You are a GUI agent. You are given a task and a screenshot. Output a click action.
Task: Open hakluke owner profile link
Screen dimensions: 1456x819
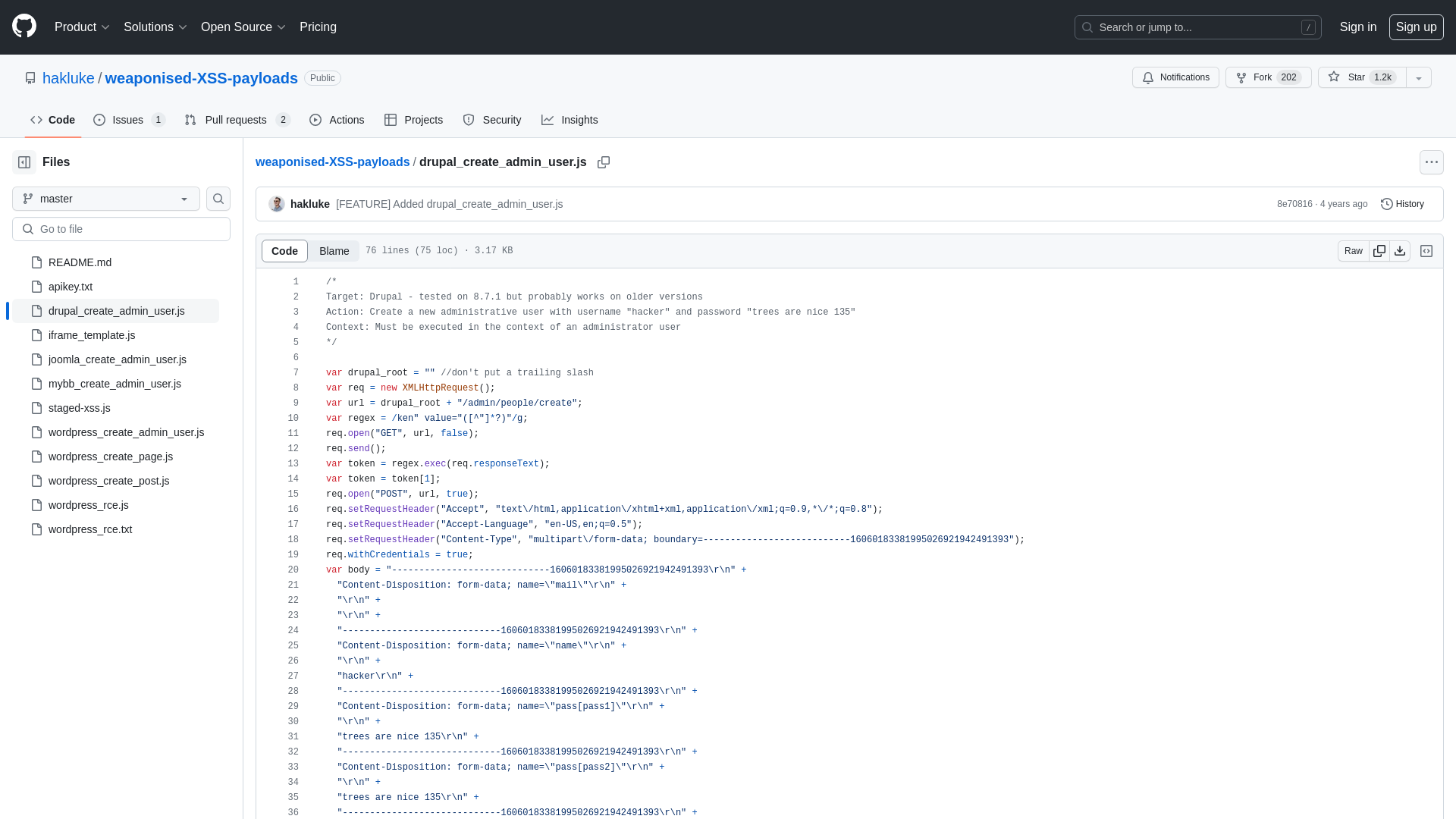click(x=68, y=78)
